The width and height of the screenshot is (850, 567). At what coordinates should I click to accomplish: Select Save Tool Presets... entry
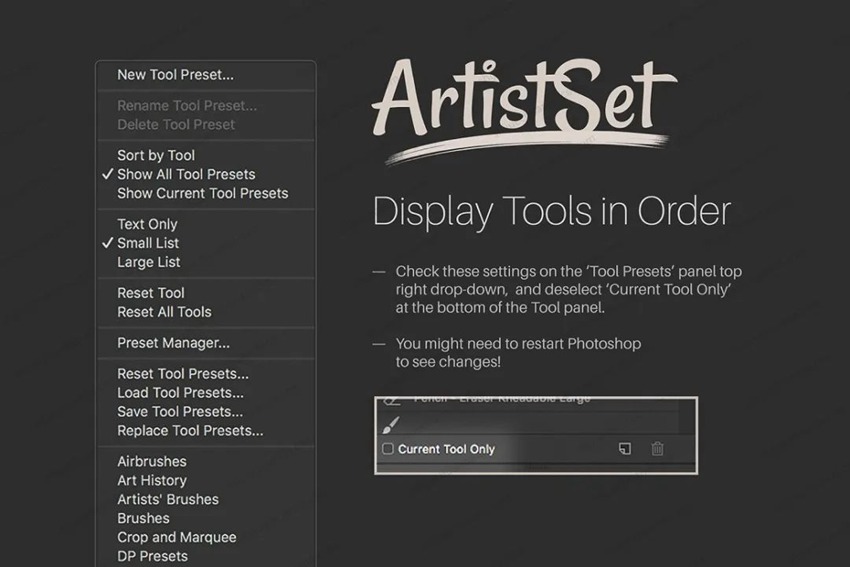[180, 412]
